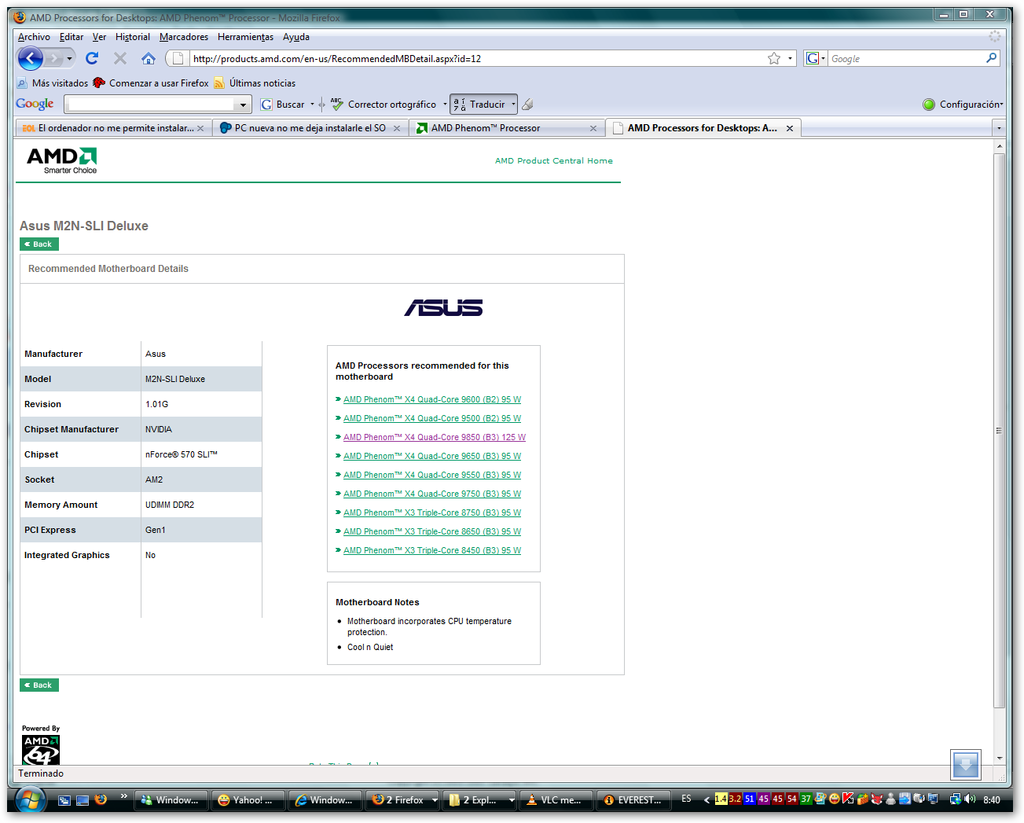Click the Corrector ortográfico button
1024x823 pixels.
[x=383, y=105]
